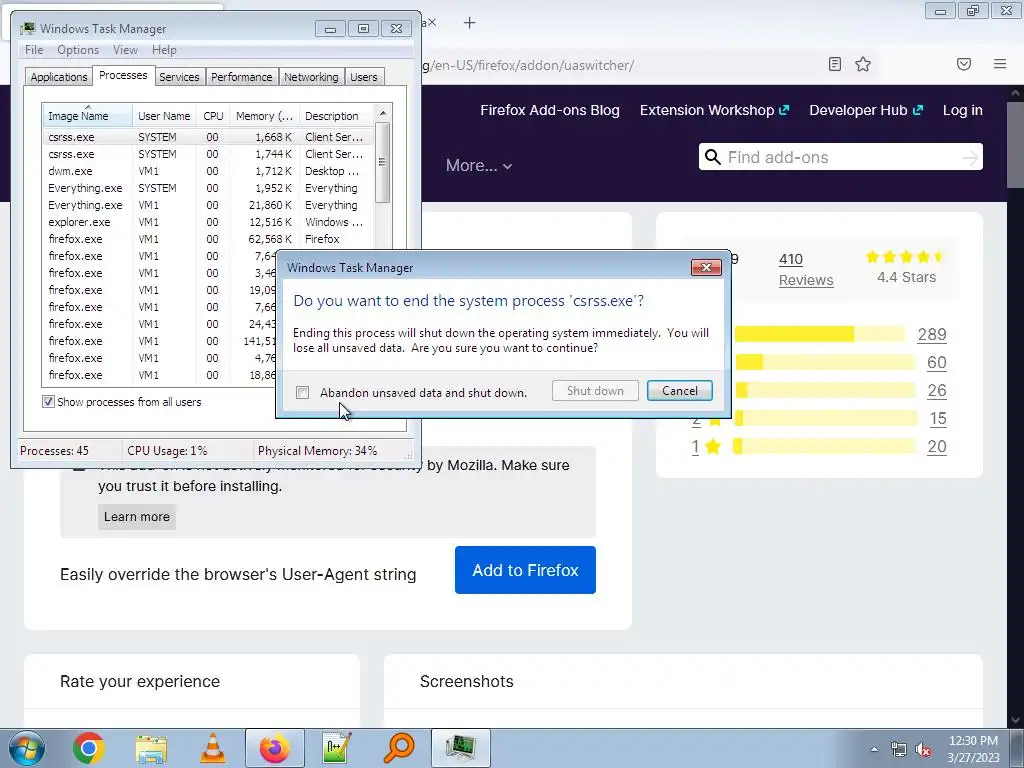Open Firefox Add-ons Blog link
The width and height of the screenshot is (1024, 768).
click(550, 110)
